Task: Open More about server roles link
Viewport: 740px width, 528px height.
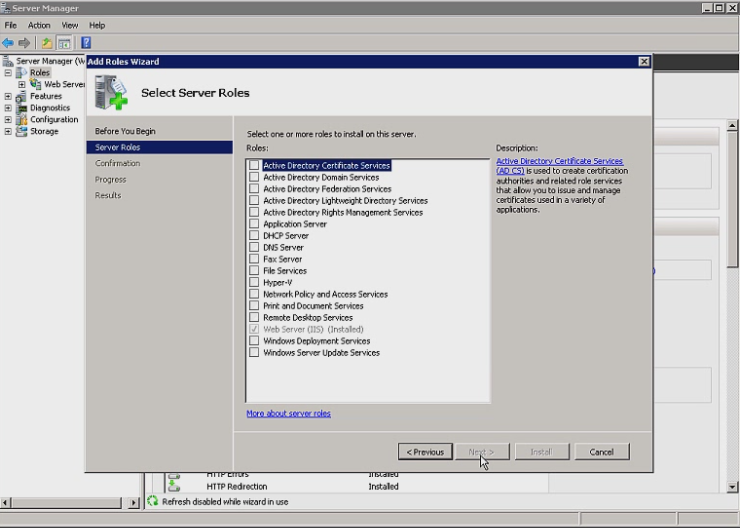Action: [x=288, y=413]
